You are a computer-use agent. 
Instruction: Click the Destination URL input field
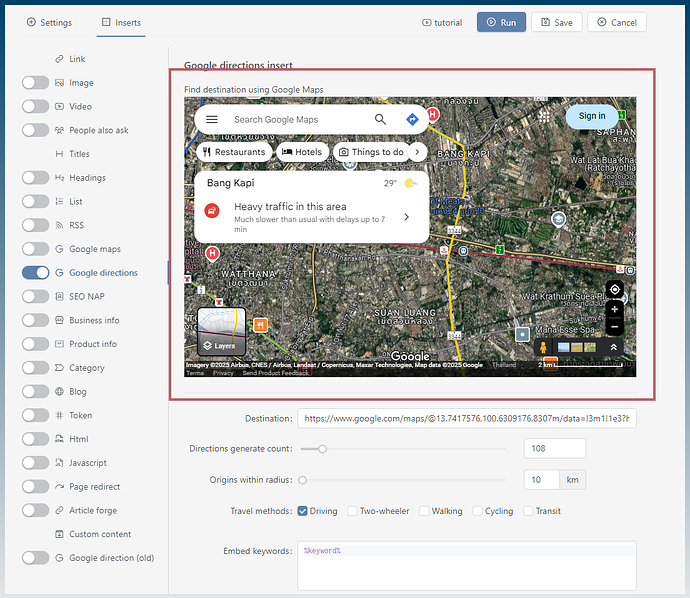(467, 418)
